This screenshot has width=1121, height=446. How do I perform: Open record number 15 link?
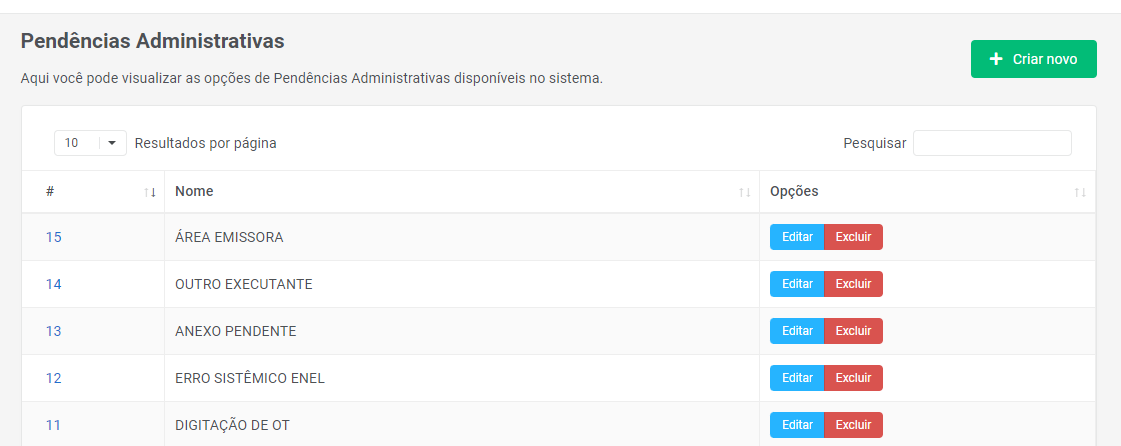coord(54,237)
